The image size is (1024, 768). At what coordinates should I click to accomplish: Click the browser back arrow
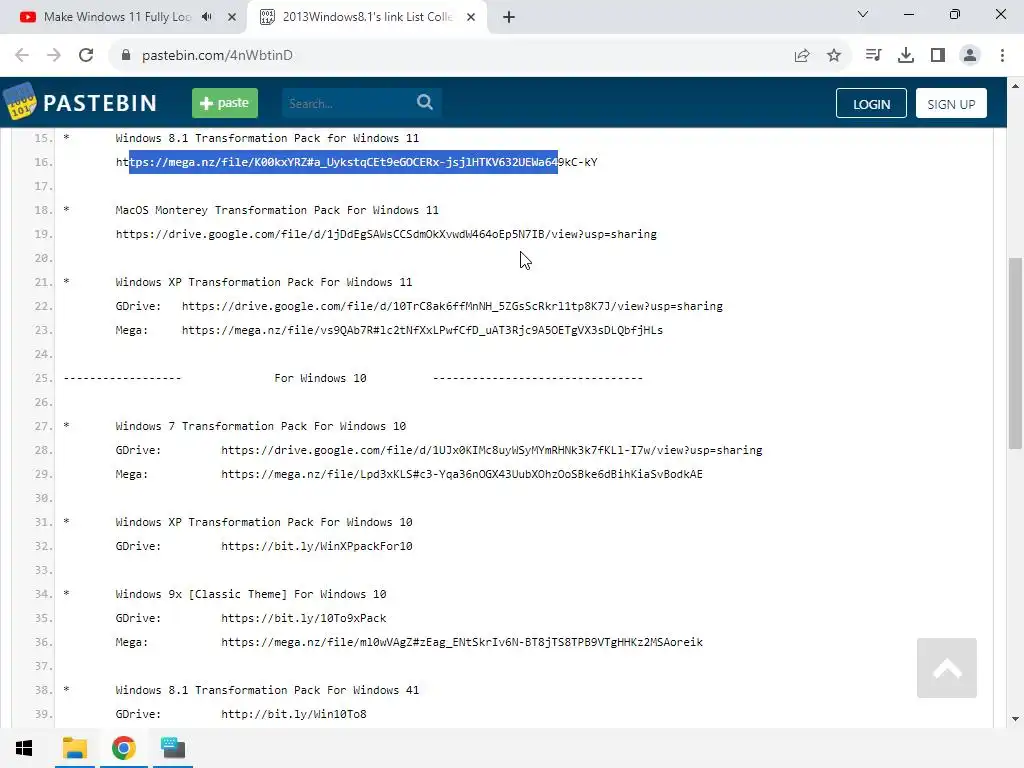22,56
